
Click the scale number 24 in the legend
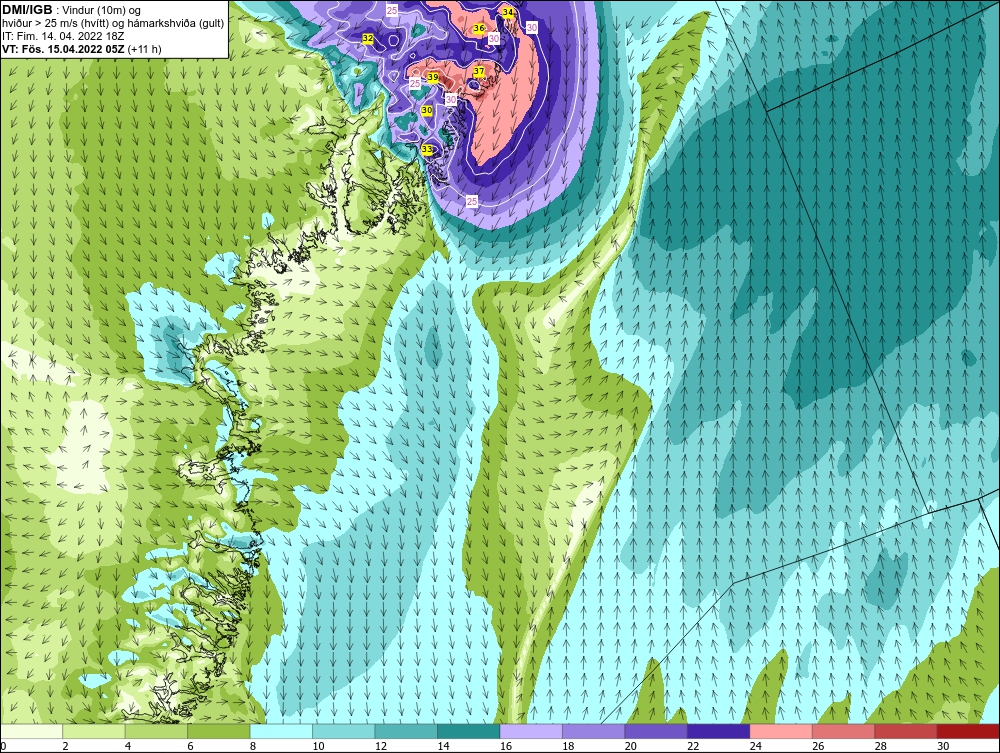[756, 746]
